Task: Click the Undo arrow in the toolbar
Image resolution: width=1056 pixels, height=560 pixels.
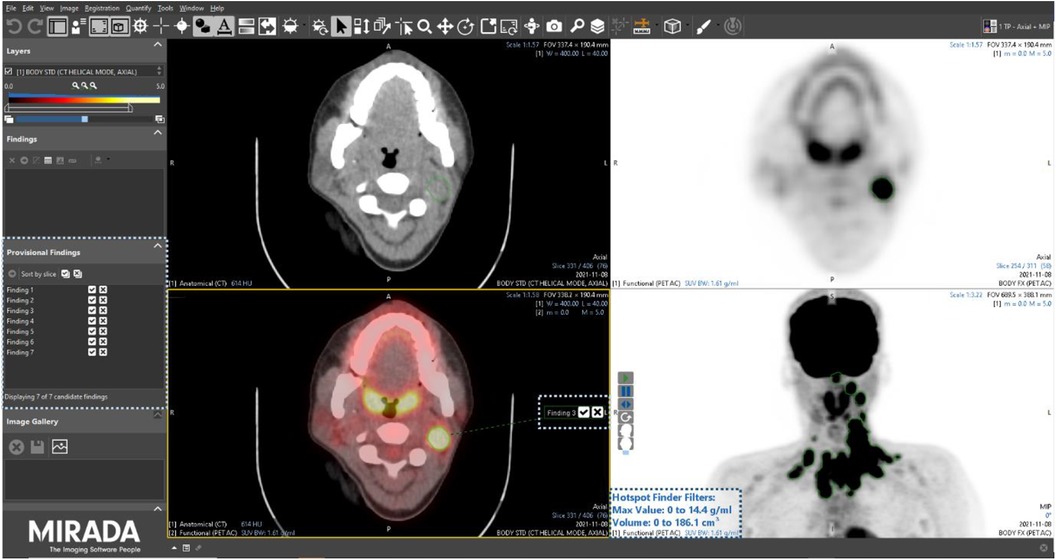Action: point(15,26)
